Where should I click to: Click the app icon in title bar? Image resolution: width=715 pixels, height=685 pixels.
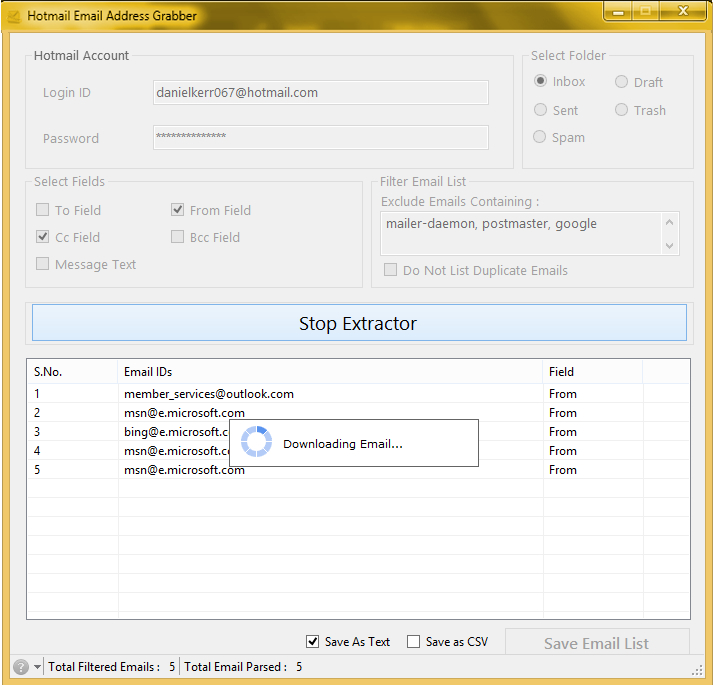[14, 16]
